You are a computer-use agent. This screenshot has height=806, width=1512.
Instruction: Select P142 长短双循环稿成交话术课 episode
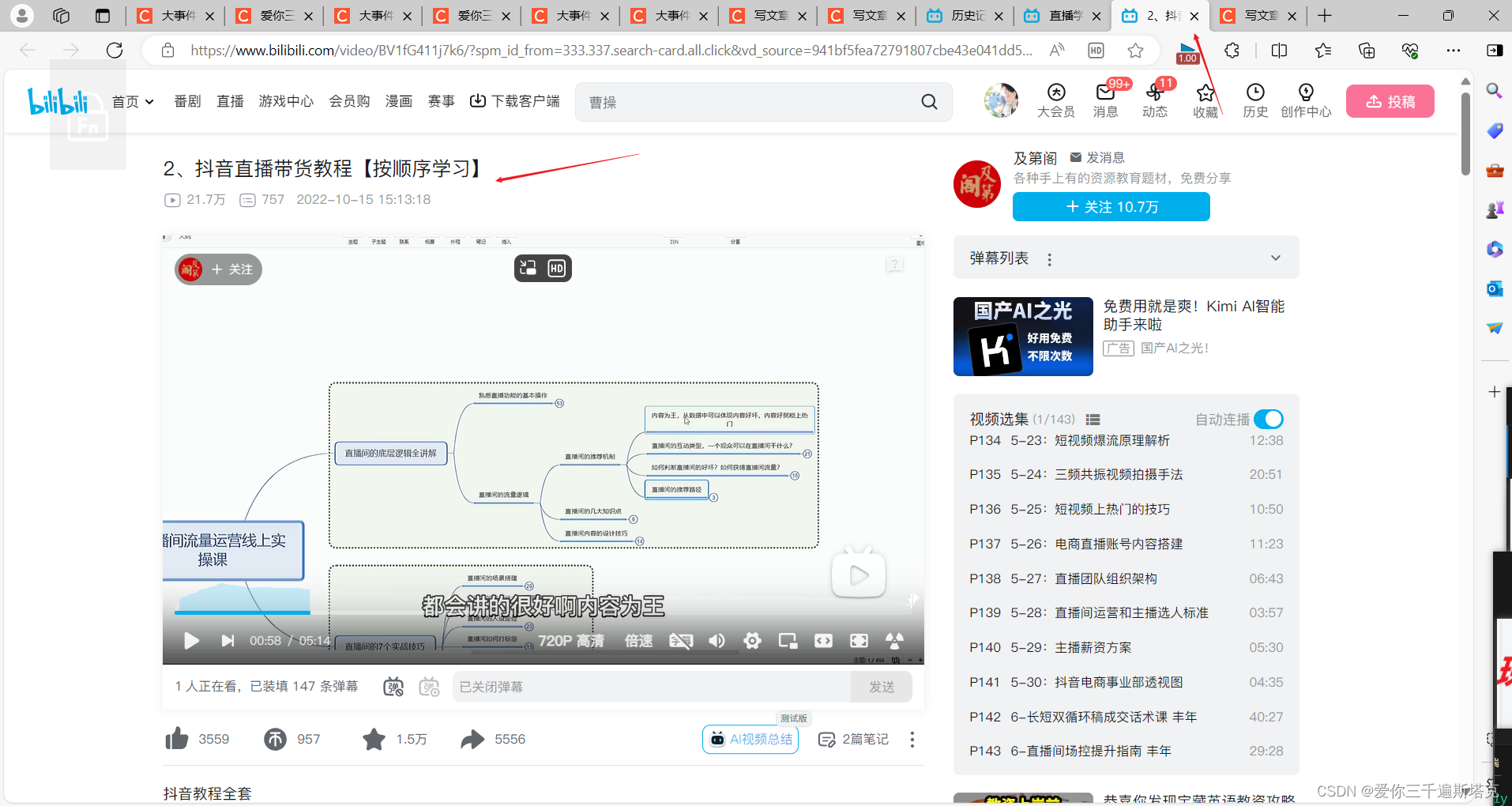pyautogui.click(x=1126, y=717)
